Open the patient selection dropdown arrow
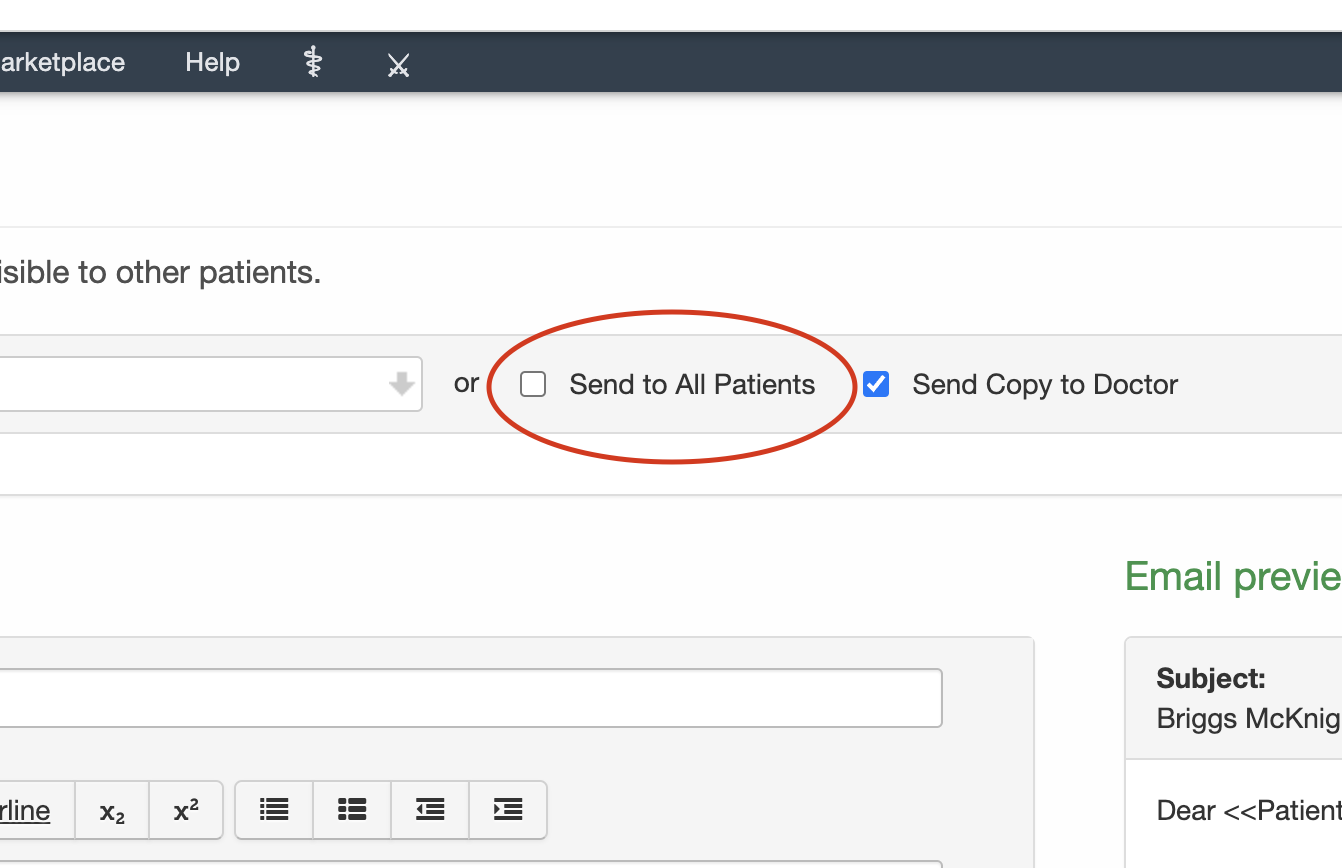The height and width of the screenshot is (868, 1342). pos(402,384)
